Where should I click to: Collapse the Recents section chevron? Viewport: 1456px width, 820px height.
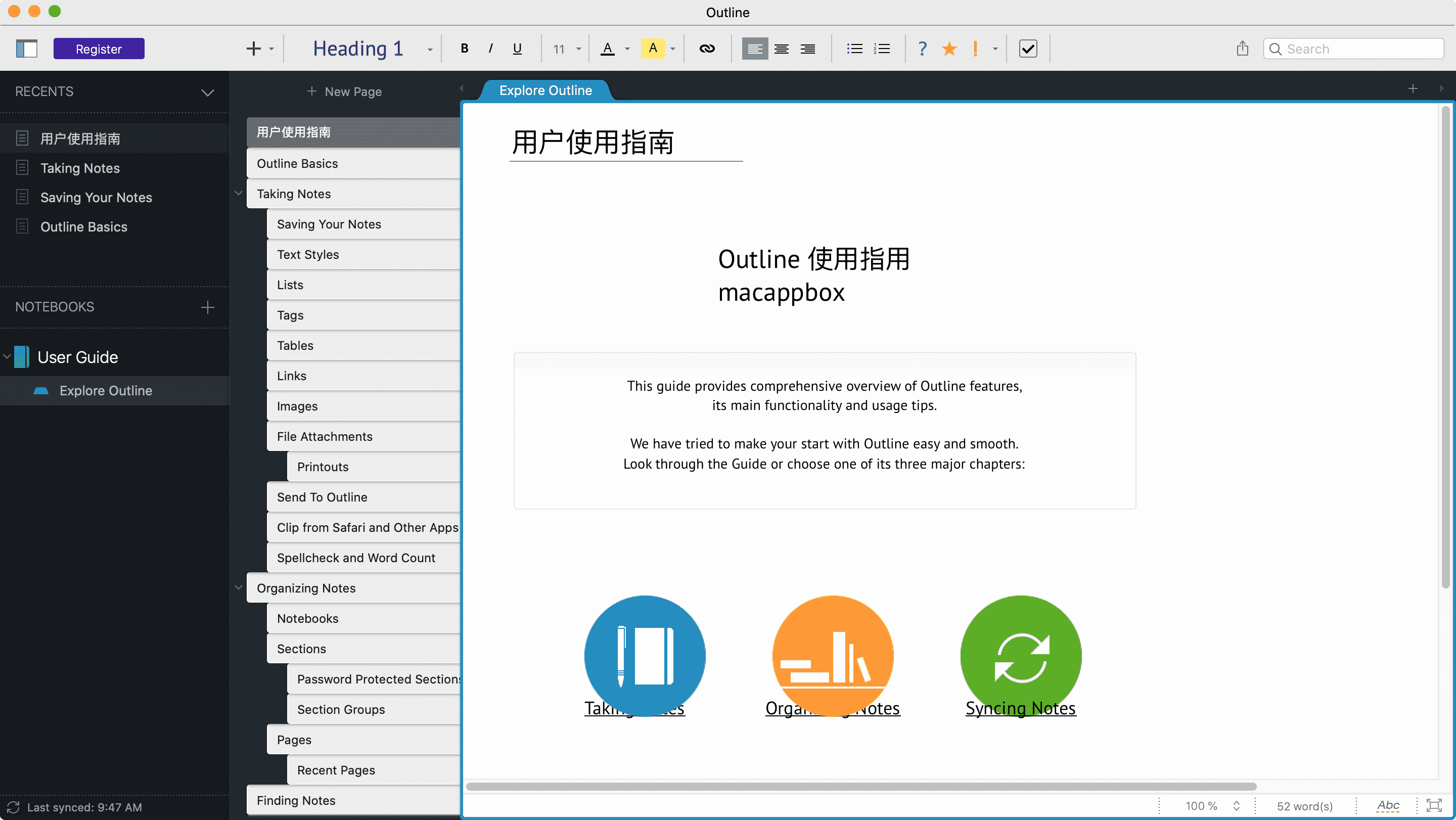(207, 92)
